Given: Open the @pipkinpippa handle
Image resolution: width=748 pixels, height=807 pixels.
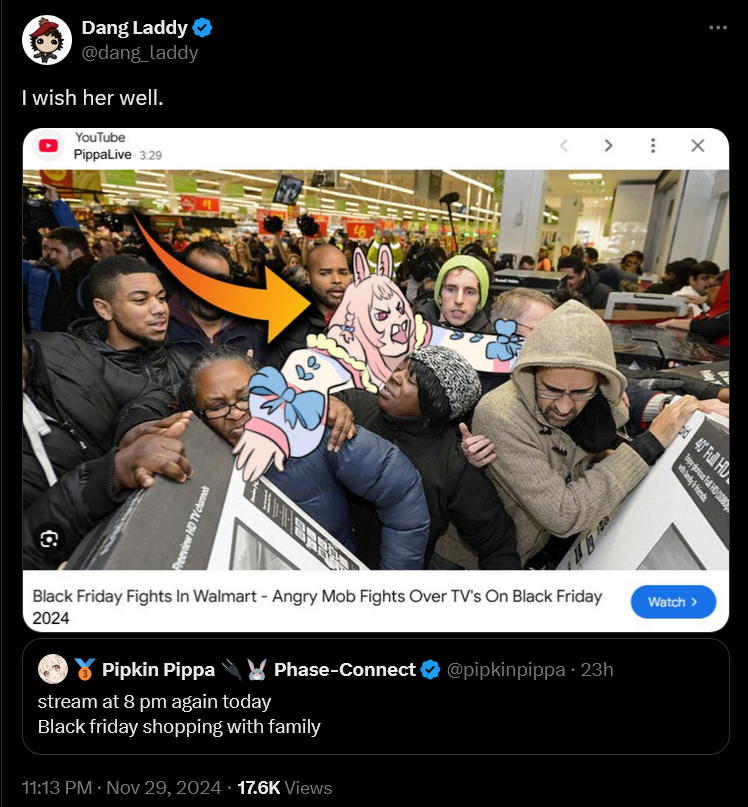Looking at the screenshot, I should point(505,670).
